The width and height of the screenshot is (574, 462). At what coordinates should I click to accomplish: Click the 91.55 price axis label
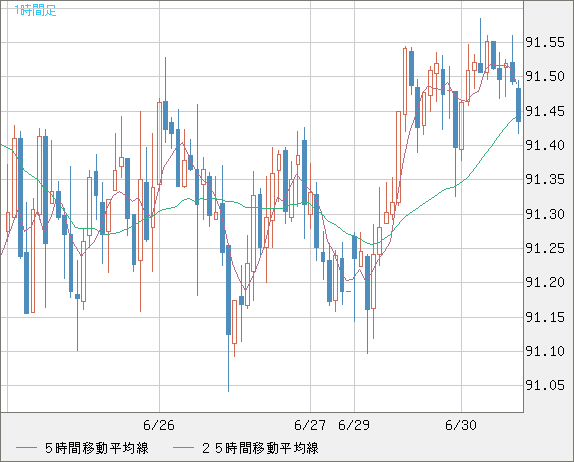545,43
